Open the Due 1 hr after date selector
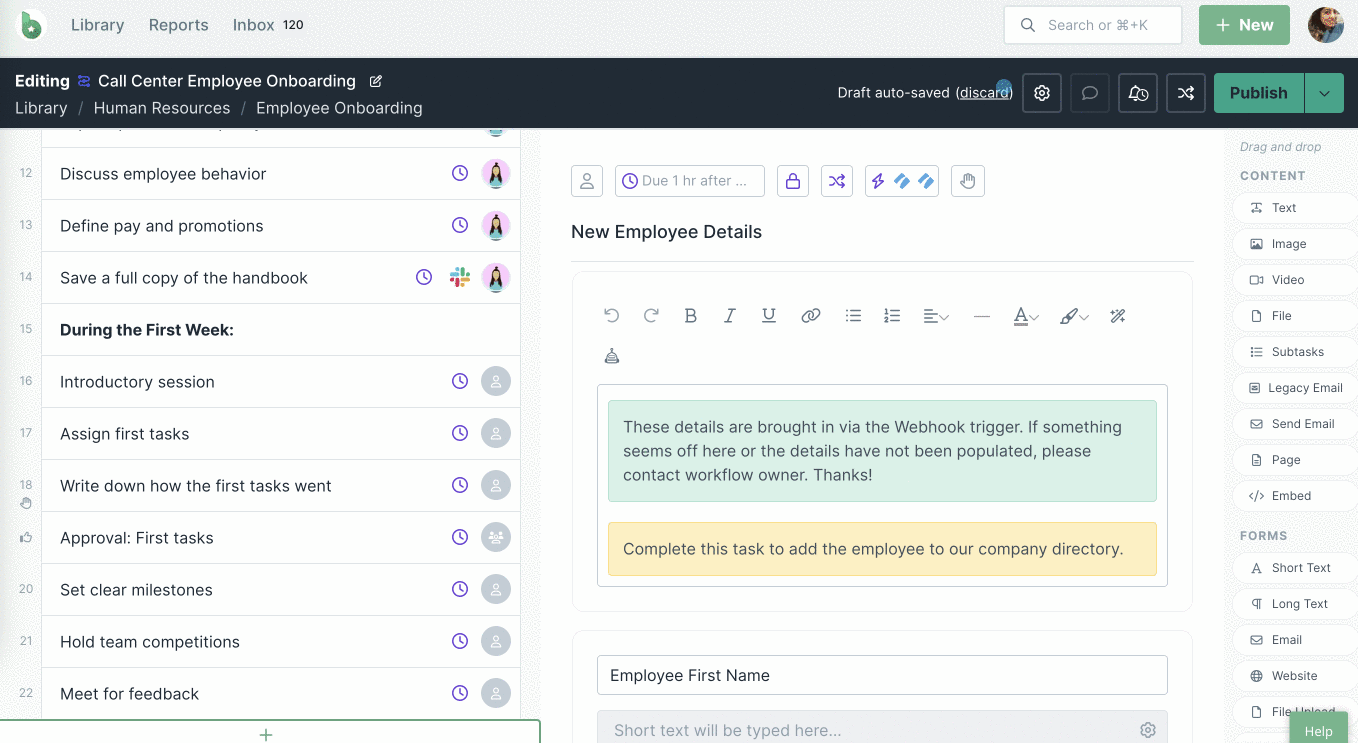 pyautogui.click(x=690, y=181)
